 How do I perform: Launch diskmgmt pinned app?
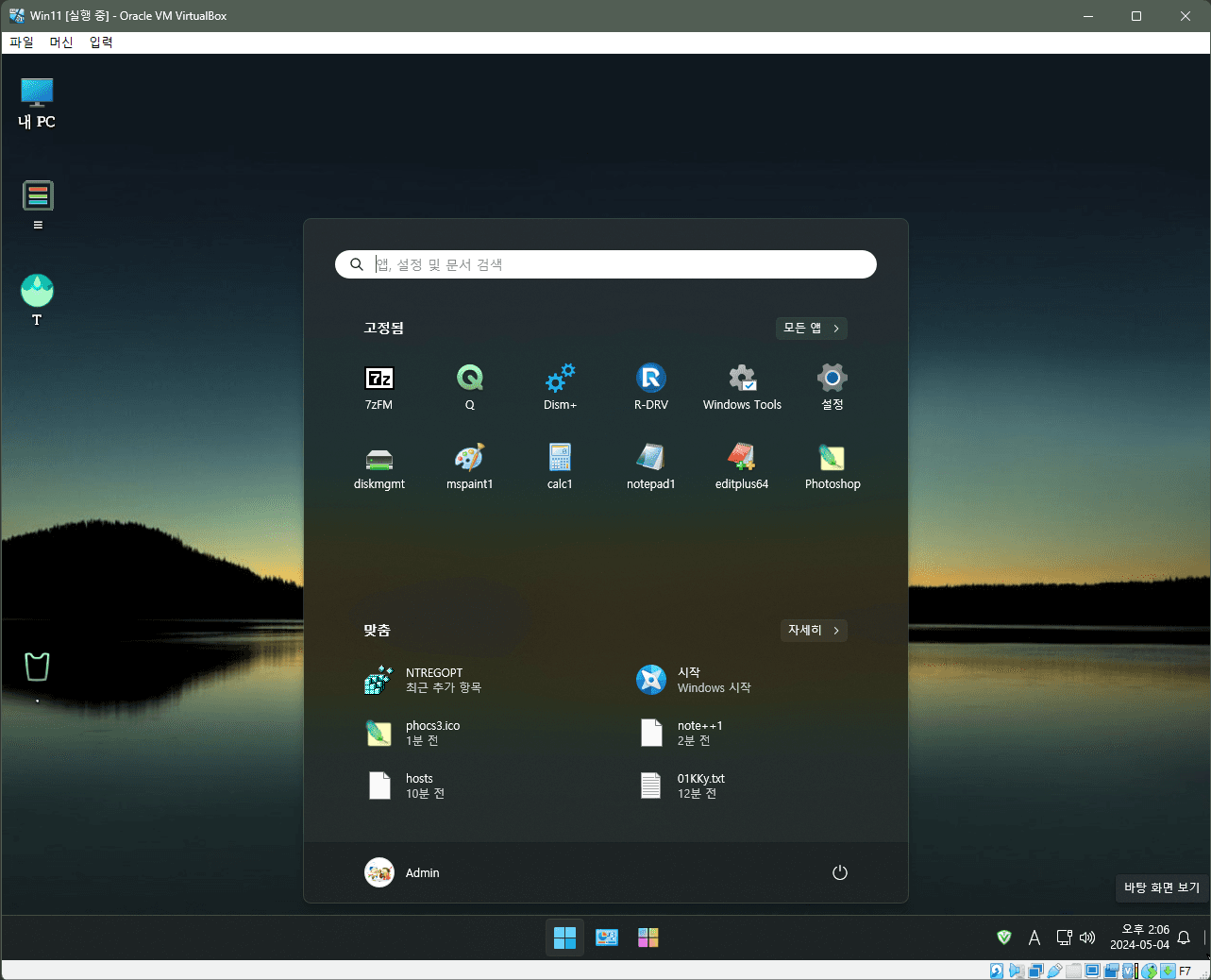tap(378, 466)
